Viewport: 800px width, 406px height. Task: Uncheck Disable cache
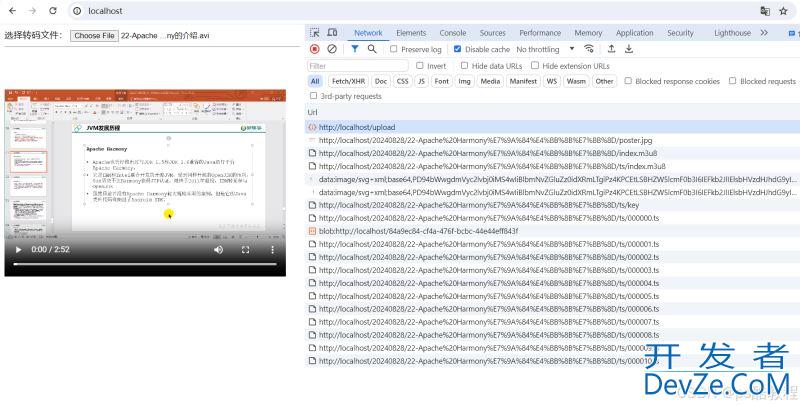[x=457, y=49]
